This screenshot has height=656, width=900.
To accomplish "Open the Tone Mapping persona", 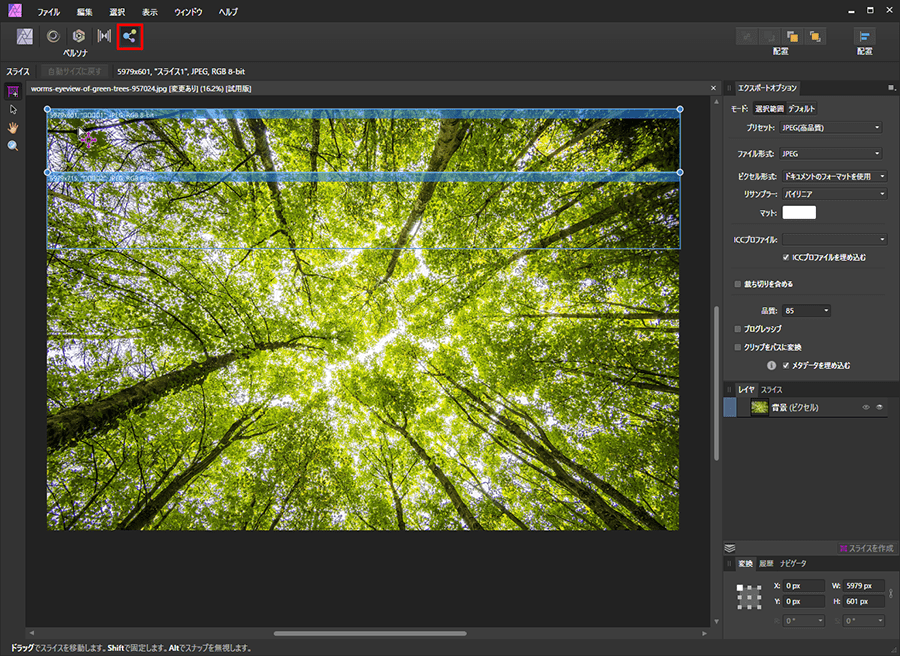I will click(x=104, y=36).
